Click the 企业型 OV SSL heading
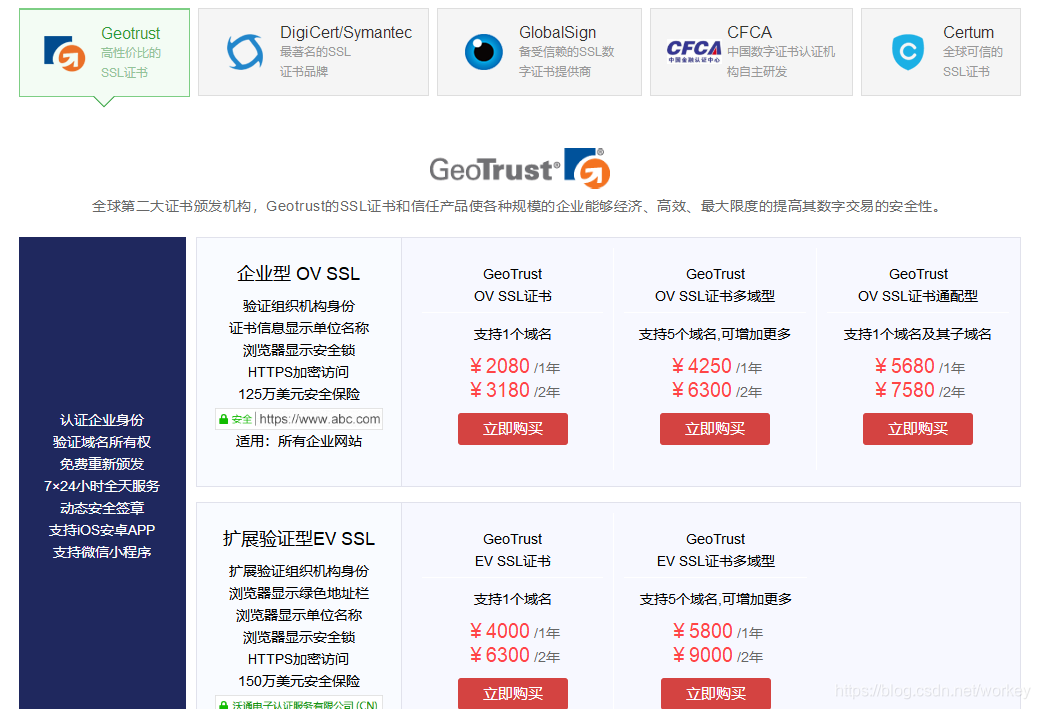1040x709 pixels. coord(298,274)
